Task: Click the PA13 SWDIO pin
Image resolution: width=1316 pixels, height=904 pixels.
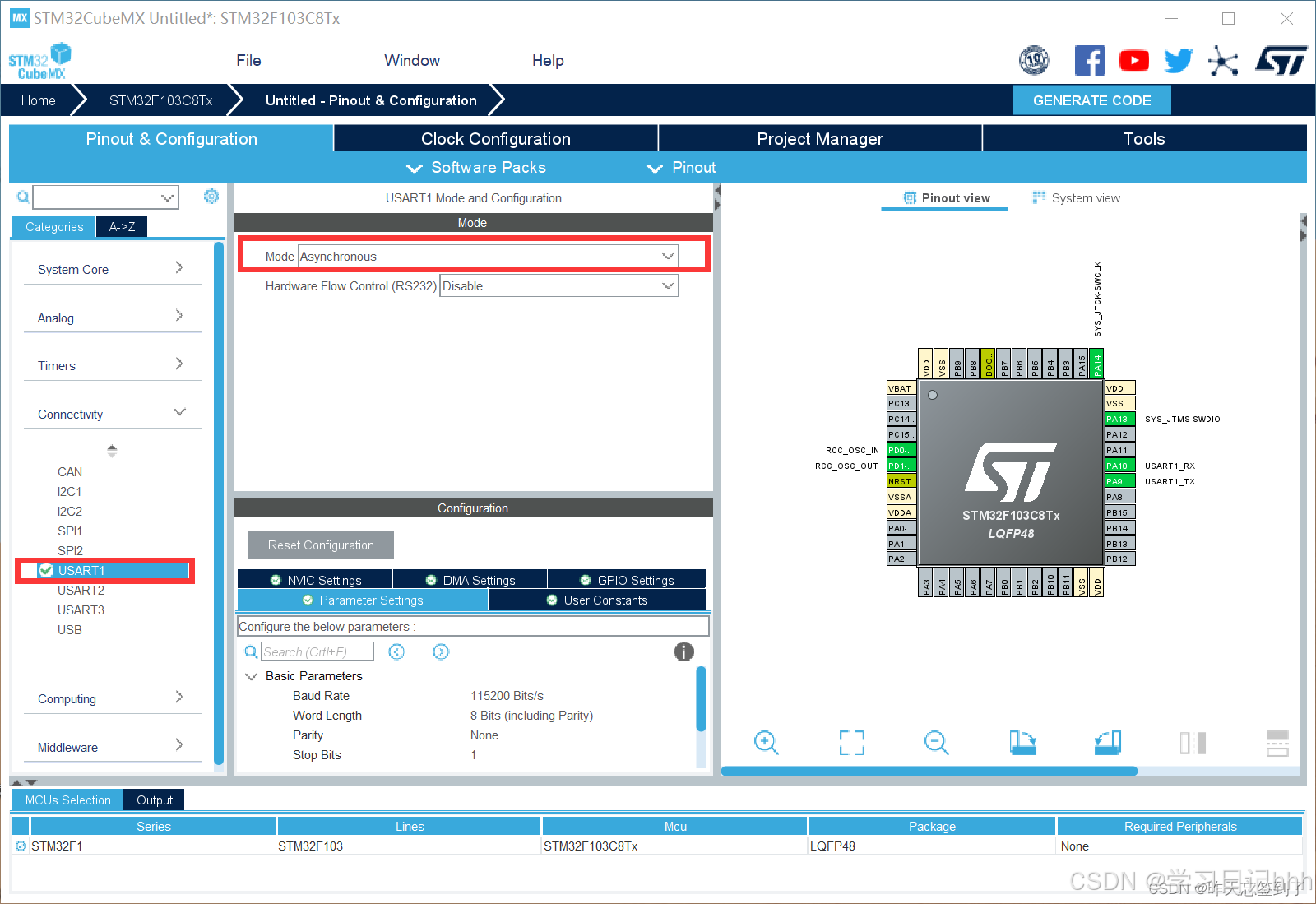Action: [x=1119, y=419]
